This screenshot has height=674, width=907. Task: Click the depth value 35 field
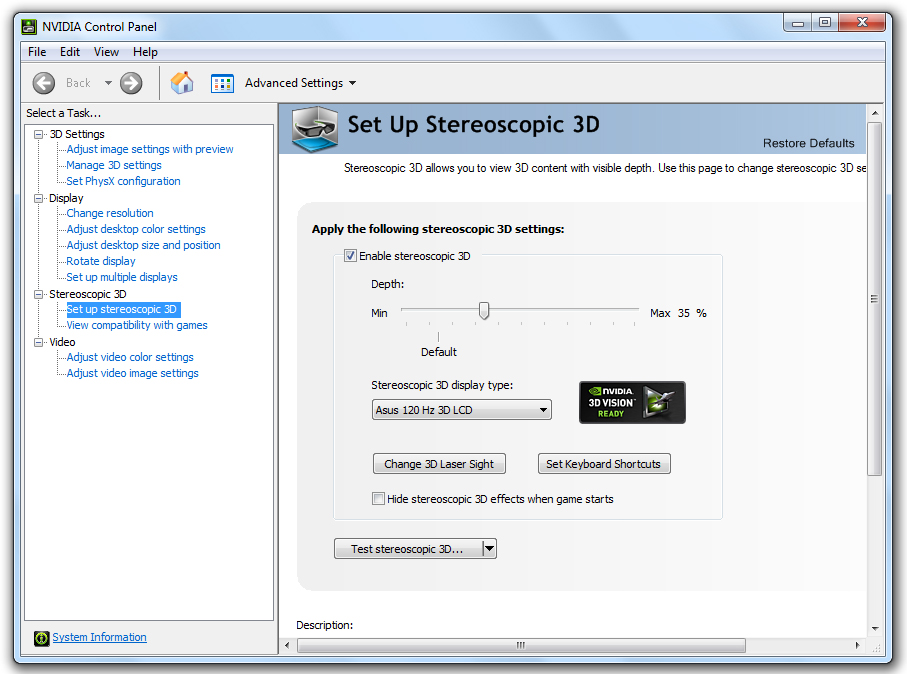(684, 314)
